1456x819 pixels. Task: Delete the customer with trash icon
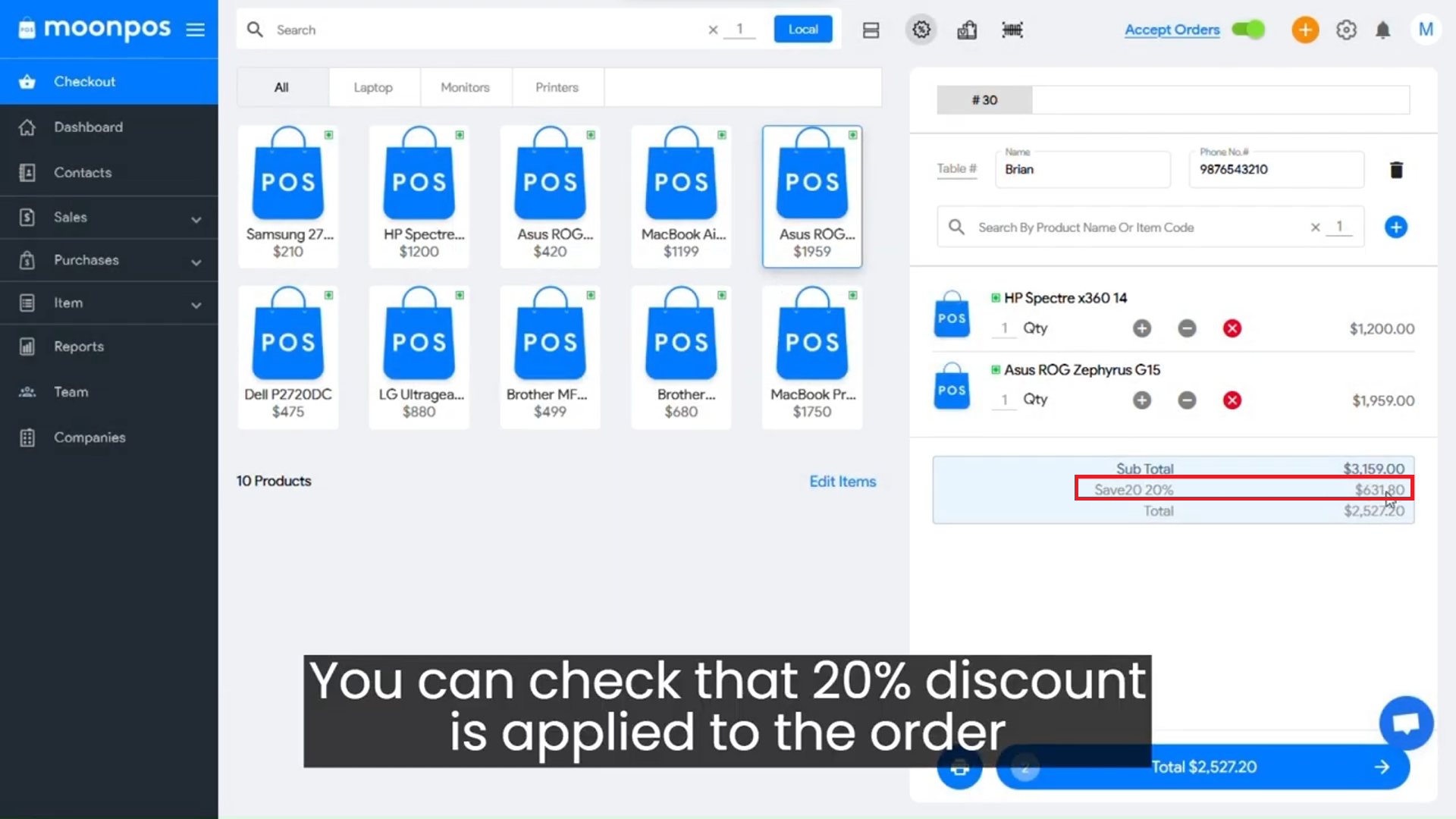(x=1396, y=170)
